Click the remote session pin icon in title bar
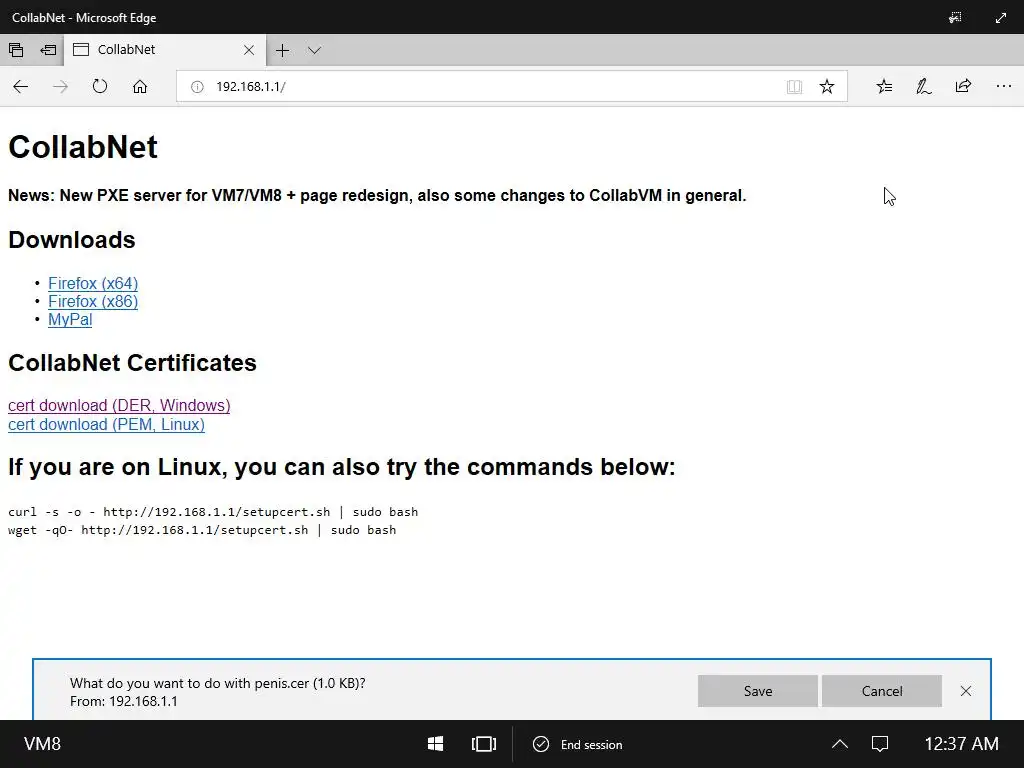This screenshot has height=768, width=1024. (955, 18)
